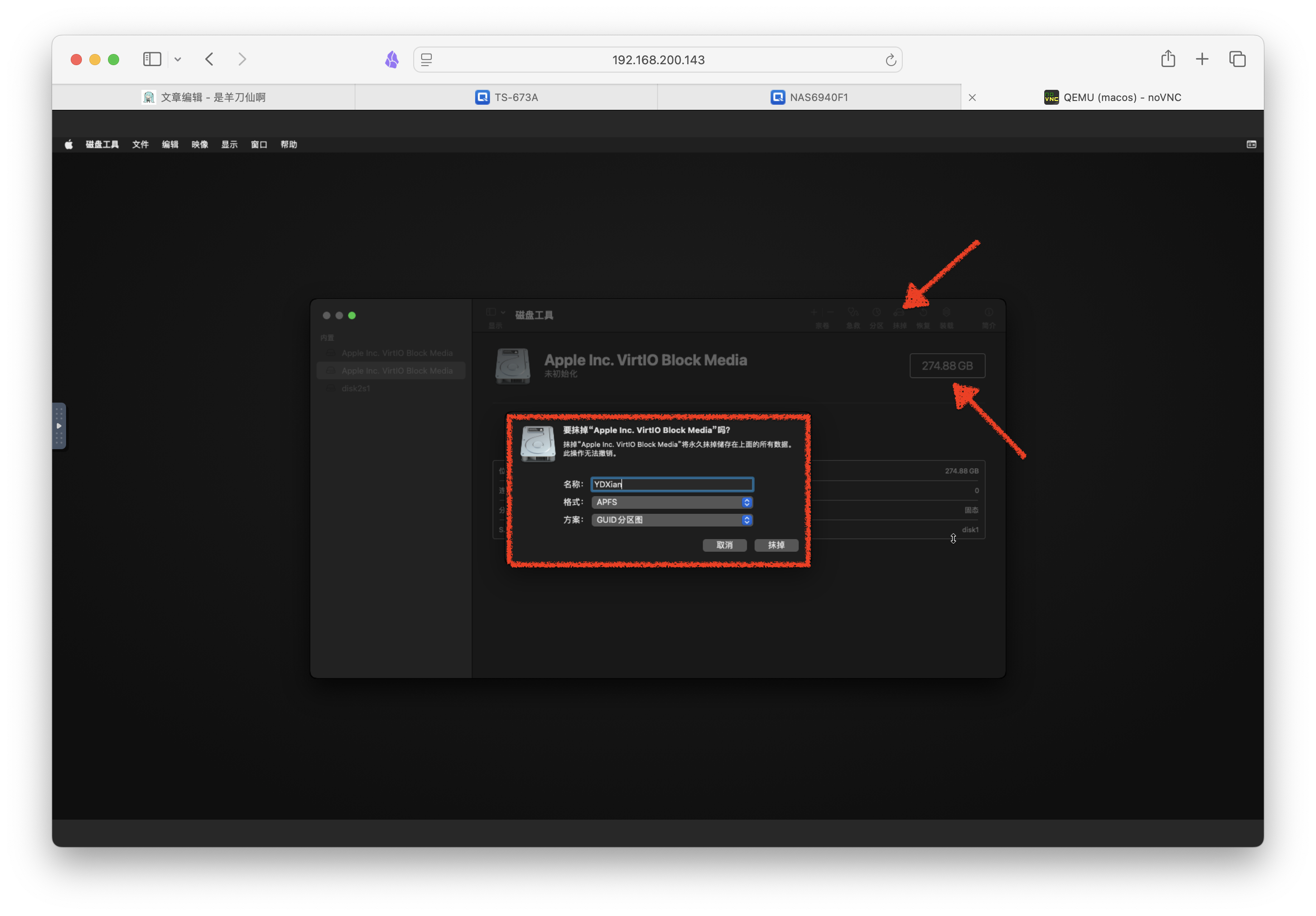1316x916 pixels.
Task: Click the input source menu bar icon
Action: click(x=1251, y=144)
